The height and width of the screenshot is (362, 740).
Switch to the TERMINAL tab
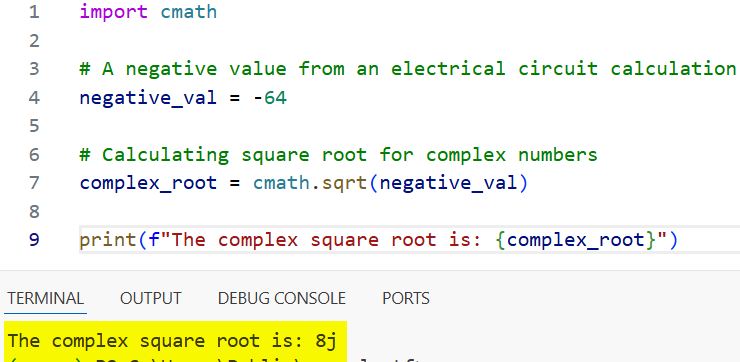click(x=46, y=298)
